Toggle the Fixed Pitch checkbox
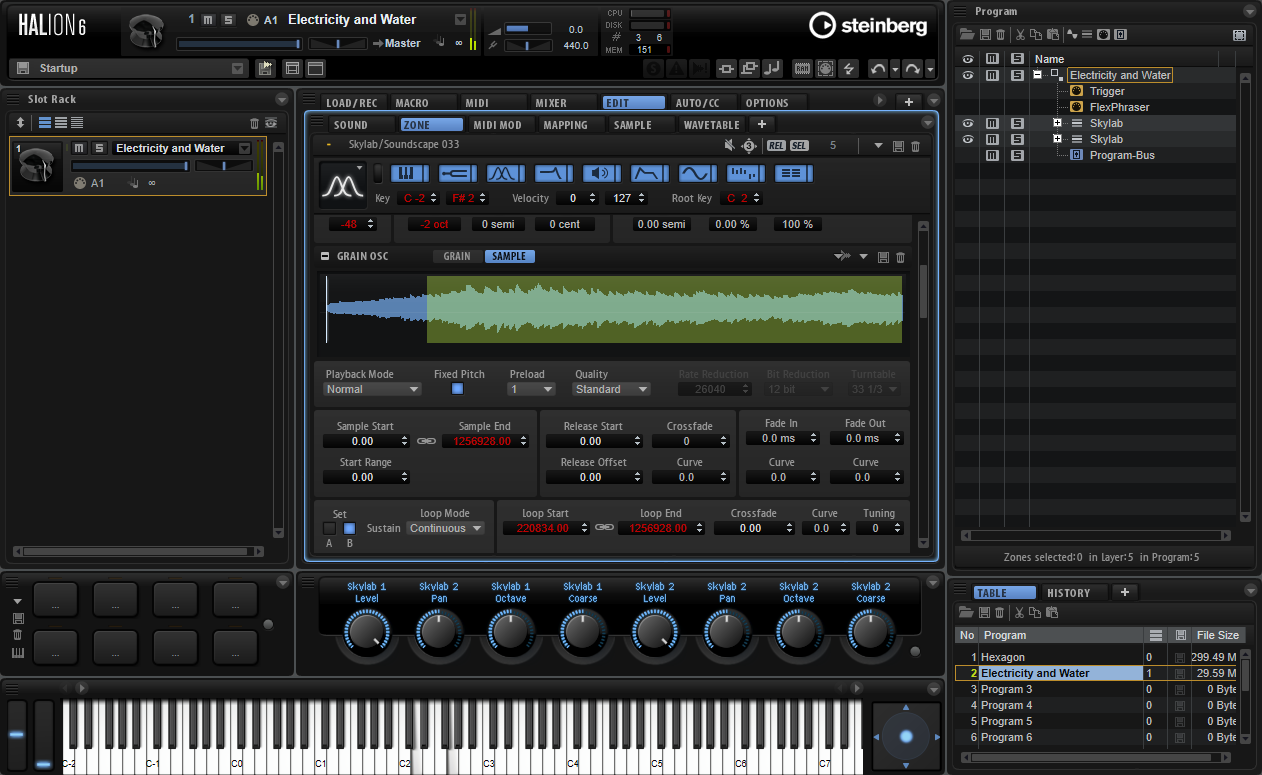Image resolution: width=1262 pixels, height=775 pixels. 457,389
